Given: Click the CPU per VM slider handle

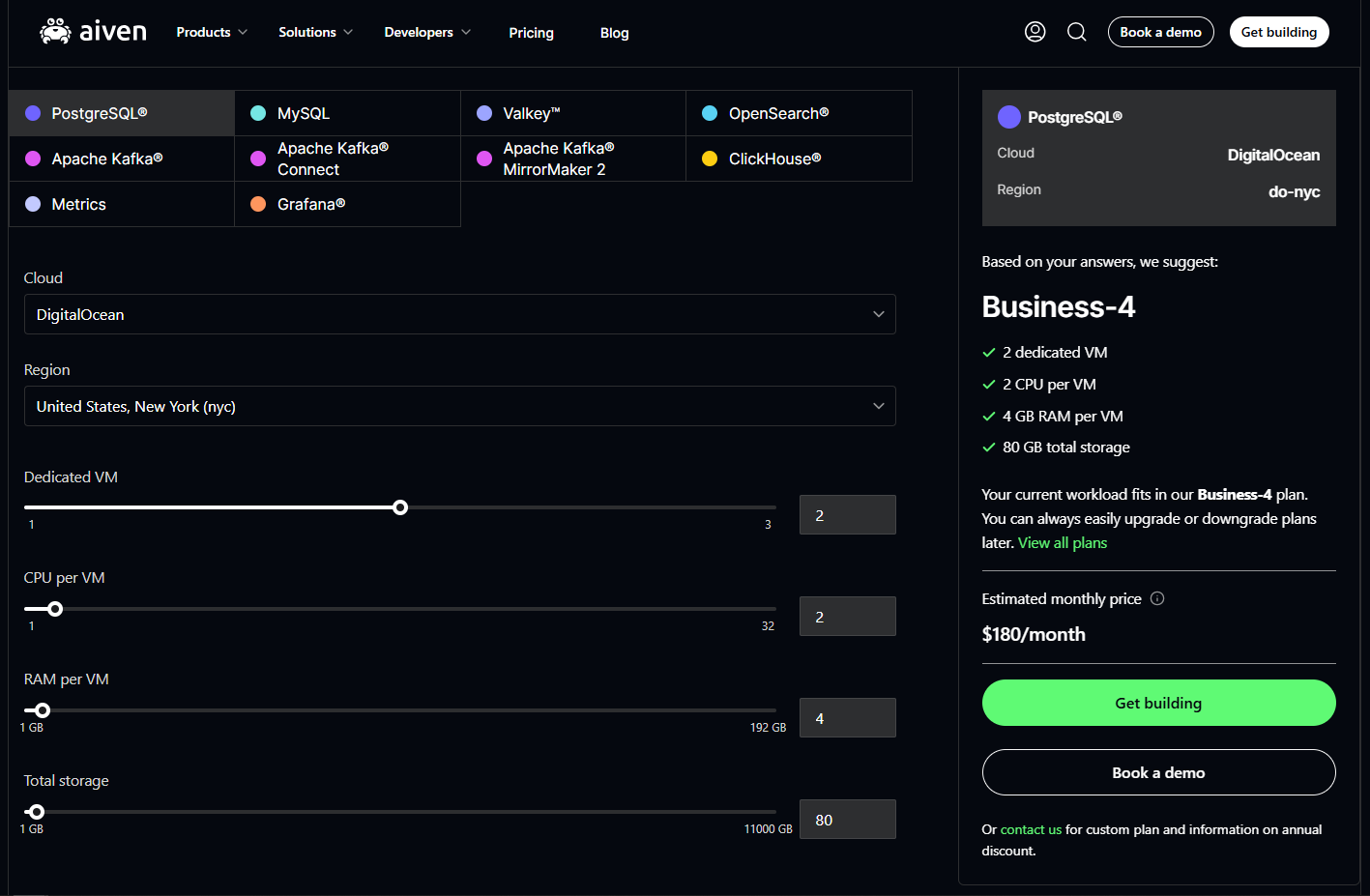Looking at the screenshot, I should (x=55, y=609).
